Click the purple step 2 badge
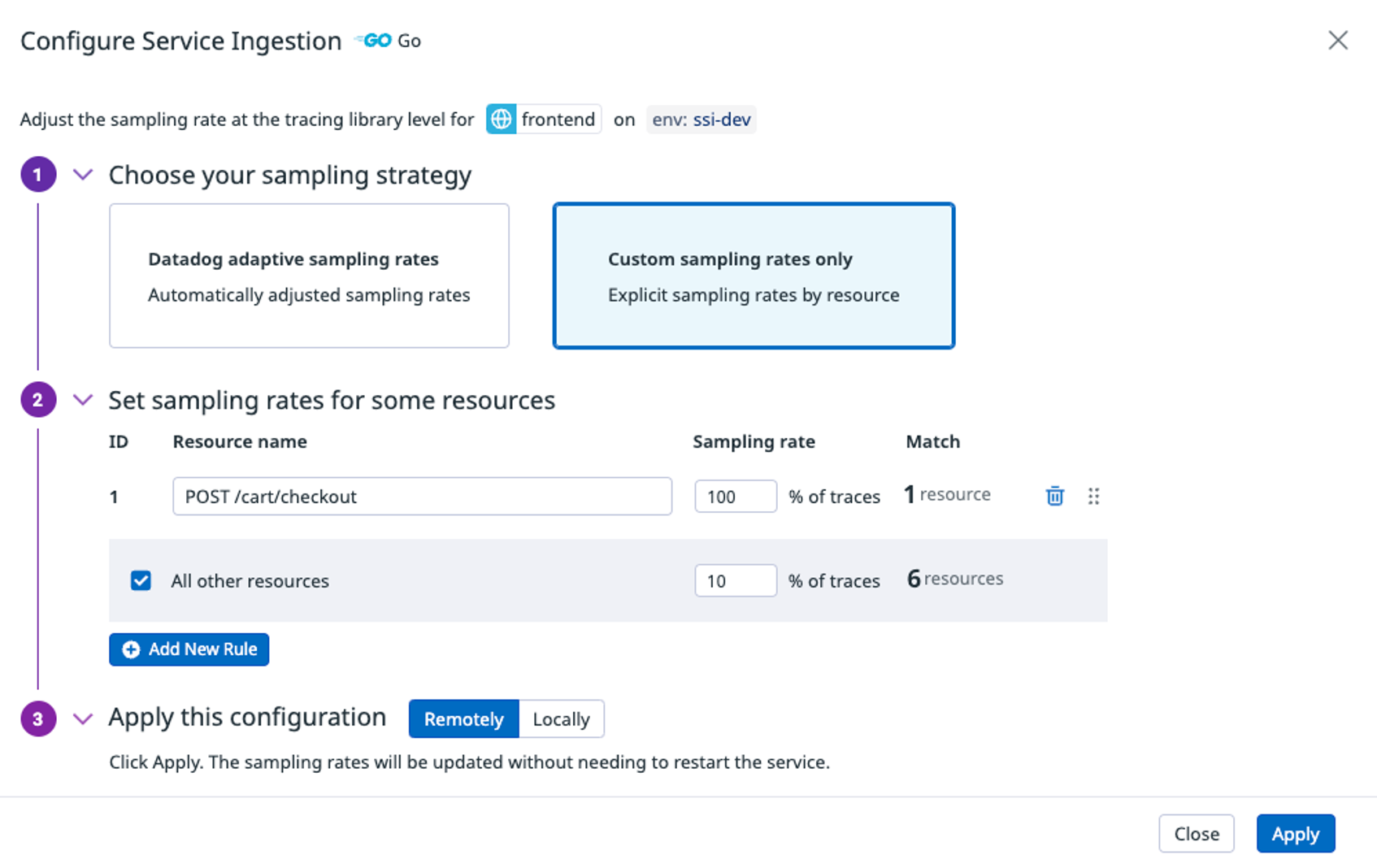 coord(37,399)
